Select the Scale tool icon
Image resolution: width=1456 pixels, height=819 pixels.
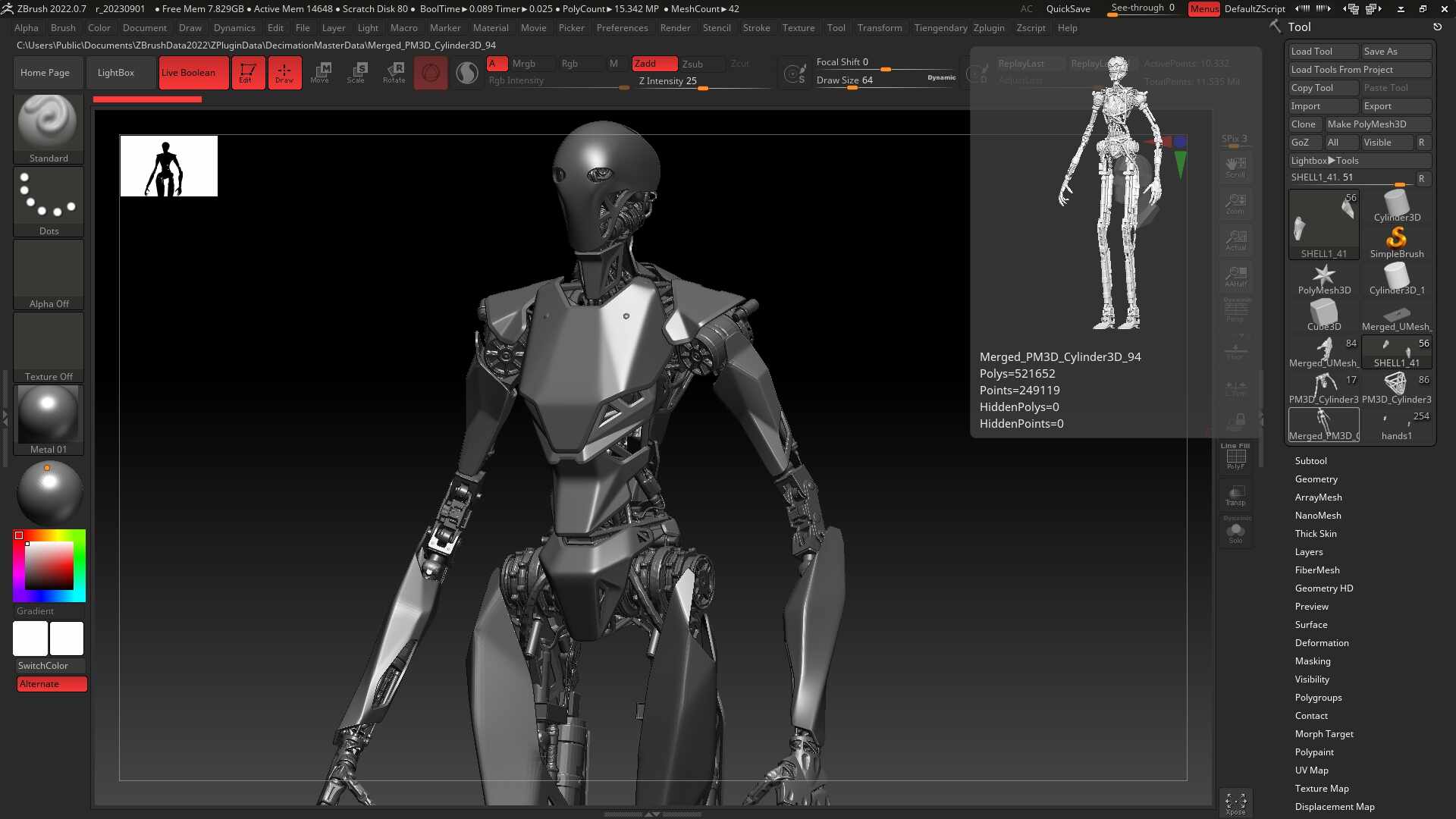point(356,73)
